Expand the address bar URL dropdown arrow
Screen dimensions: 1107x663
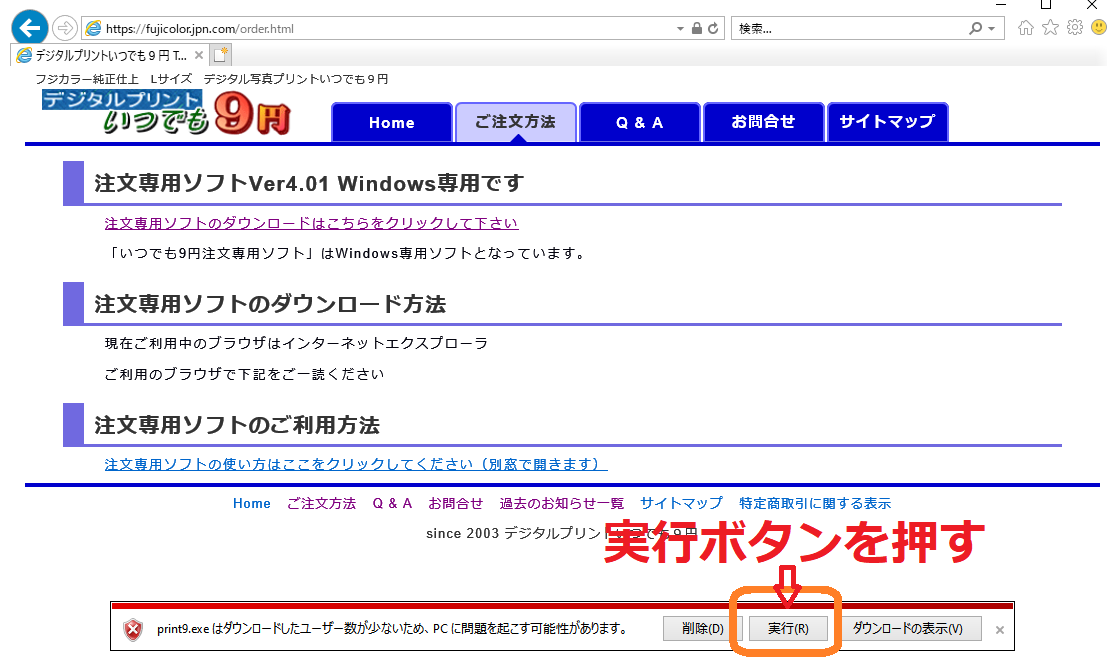tap(681, 29)
